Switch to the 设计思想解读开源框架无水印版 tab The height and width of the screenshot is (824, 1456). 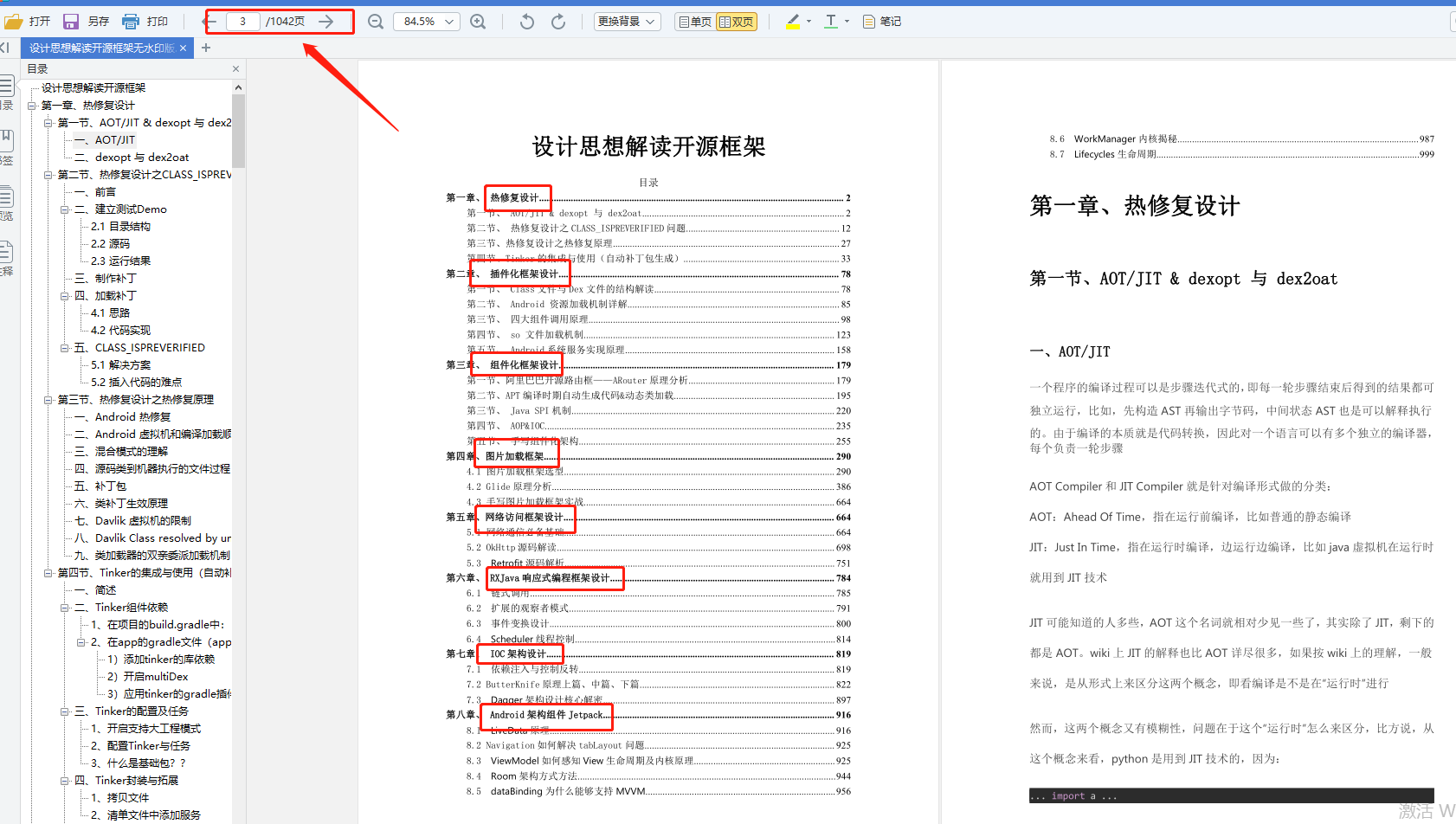pos(98,48)
